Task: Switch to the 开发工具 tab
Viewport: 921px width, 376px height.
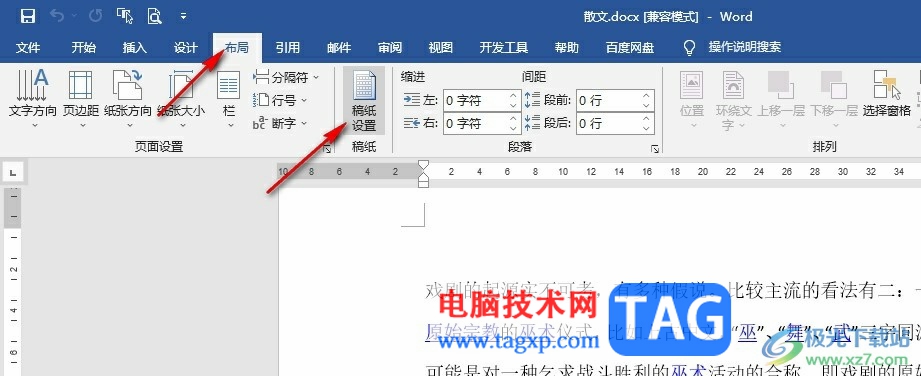Action: 503,48
